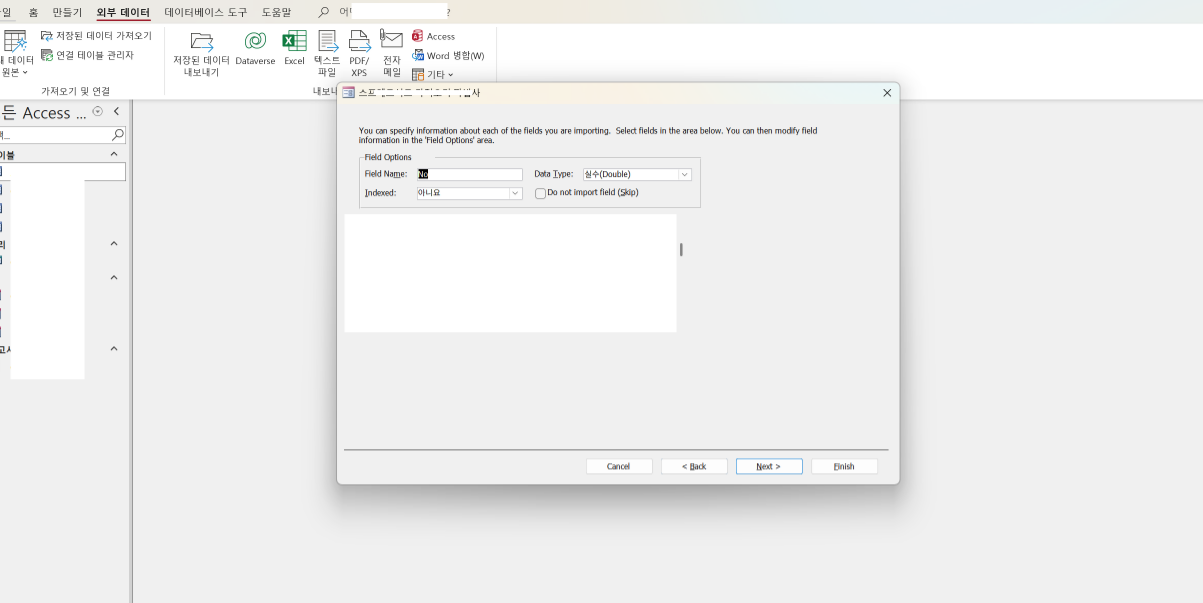Viewport: 1203px width, 603px height.
Task: Open the Data Type dropdown
Action: (x=685, y=174)
